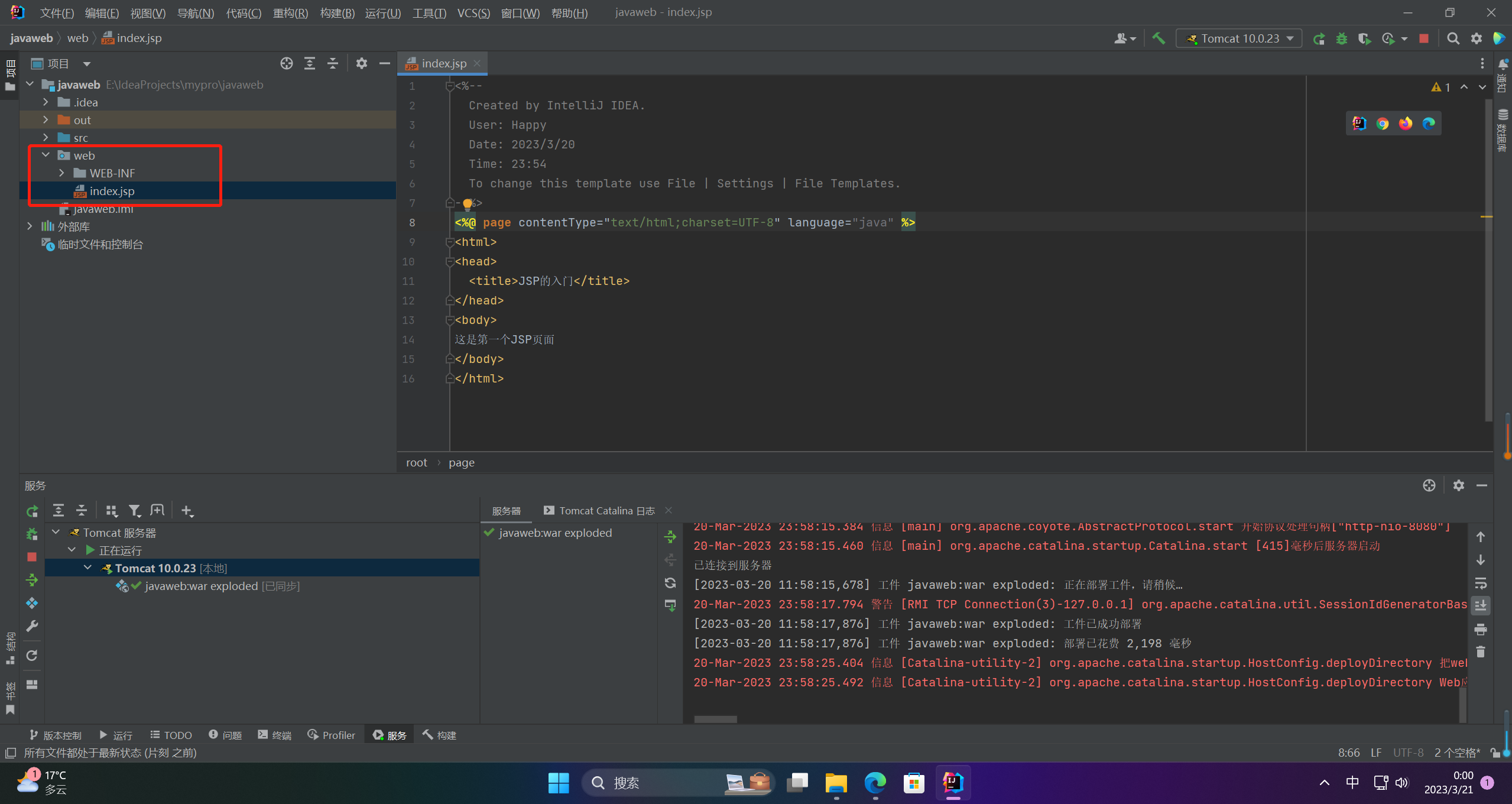Toggle the Services filter funnel button

pos(135,511)
